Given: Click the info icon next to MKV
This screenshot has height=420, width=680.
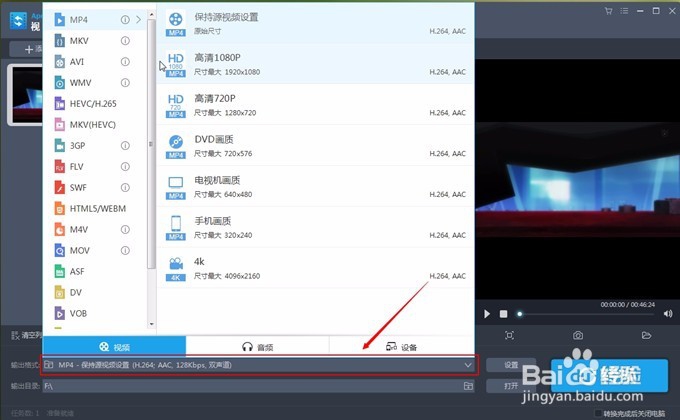Looking at the screenshot, I should [125, 41].
